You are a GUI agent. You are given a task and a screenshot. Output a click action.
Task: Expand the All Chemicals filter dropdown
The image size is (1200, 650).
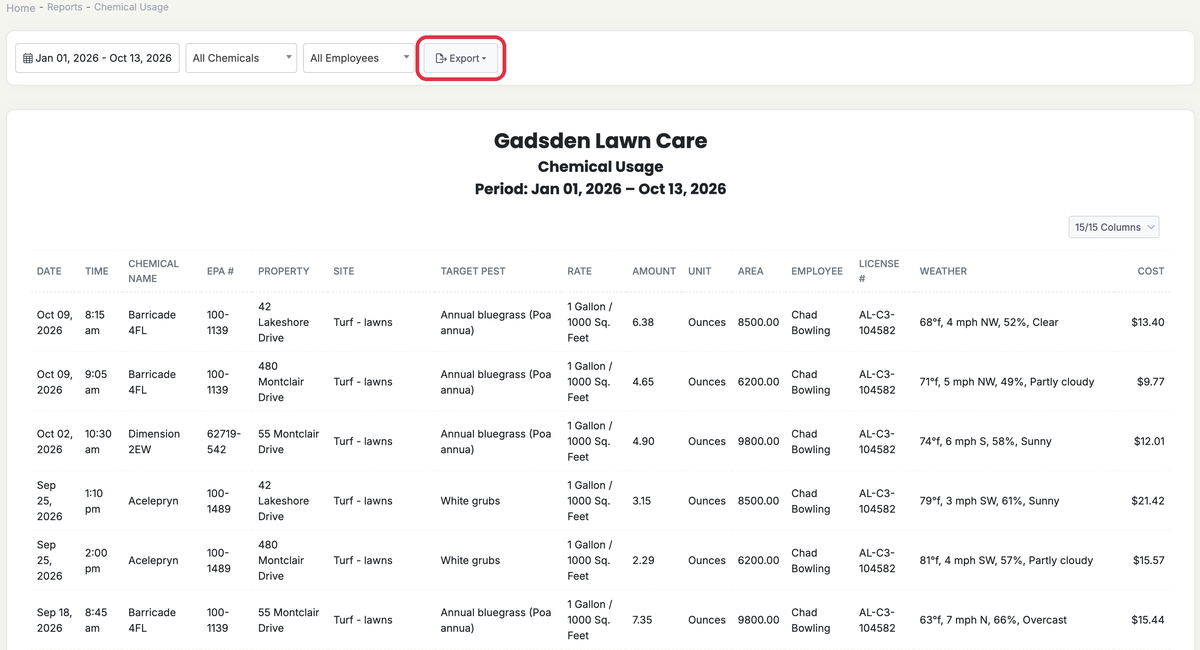coord(241,58)
